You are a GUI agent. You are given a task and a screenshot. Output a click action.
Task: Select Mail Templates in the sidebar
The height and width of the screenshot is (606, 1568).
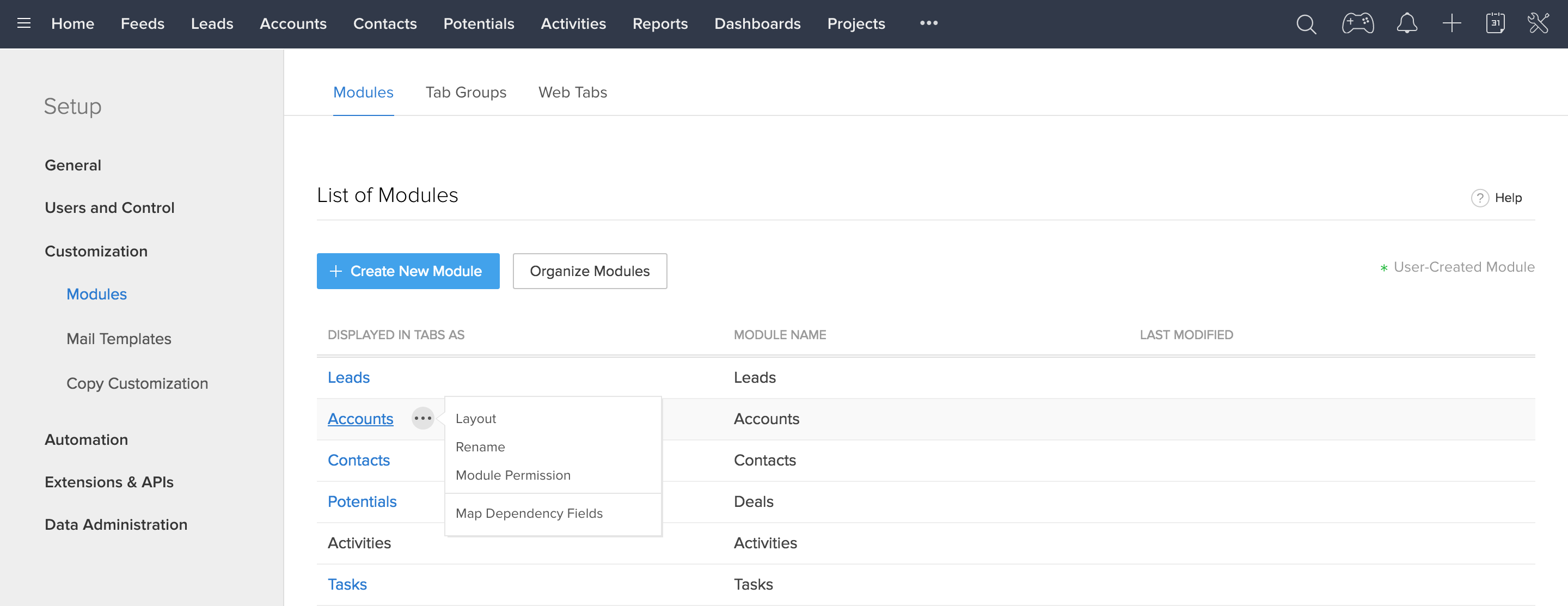119,338
